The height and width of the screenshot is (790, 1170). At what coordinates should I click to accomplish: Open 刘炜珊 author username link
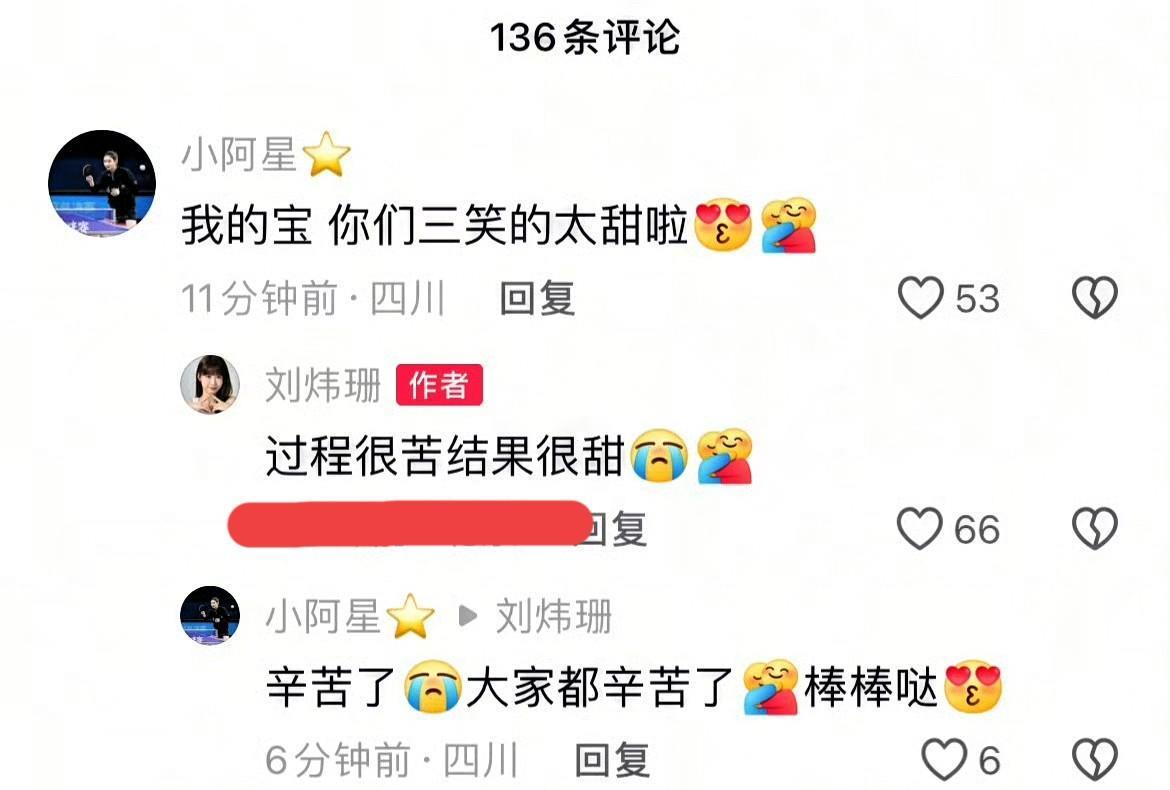(323, 385)
